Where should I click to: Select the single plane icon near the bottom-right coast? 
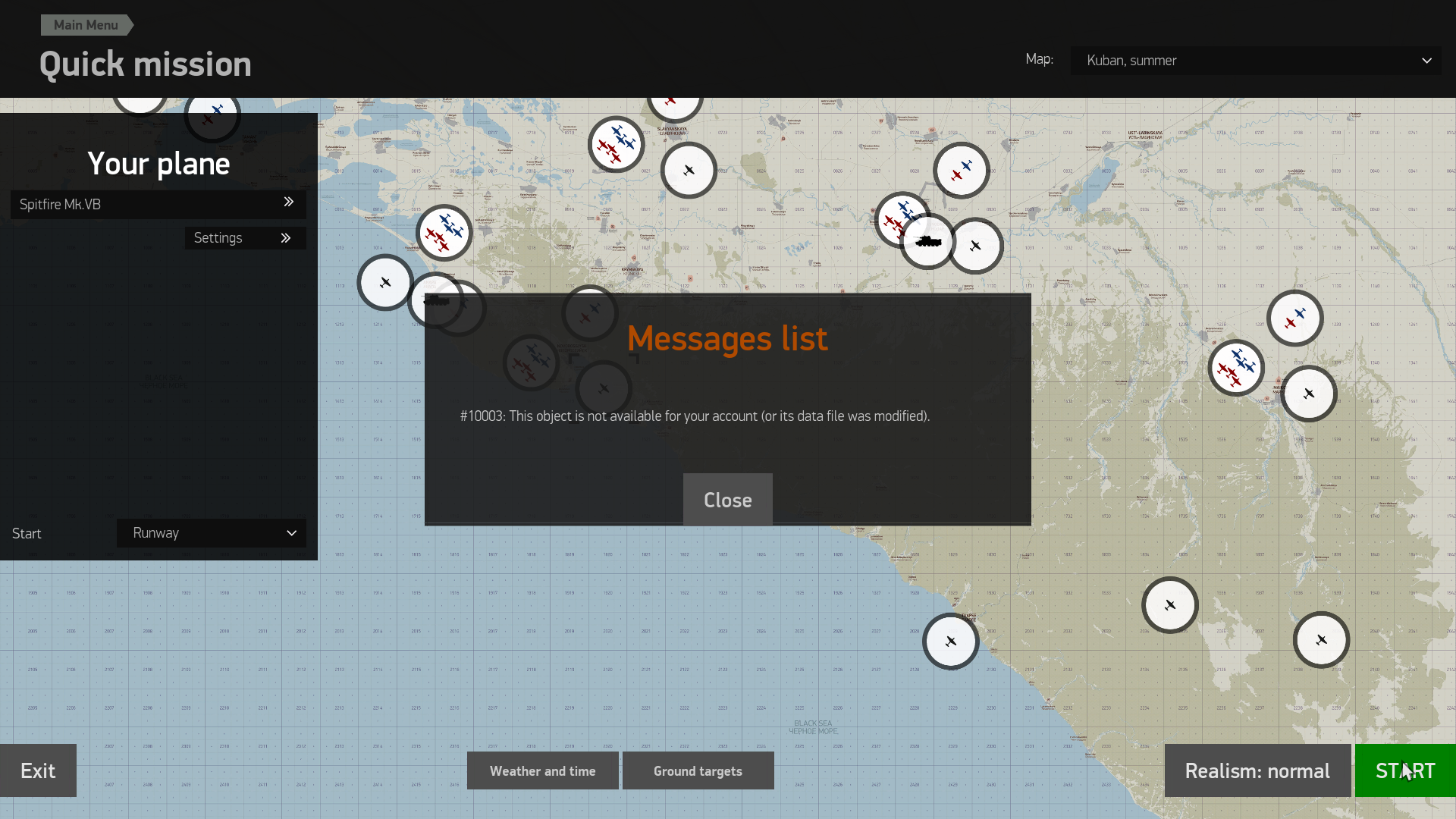(x=1321, y=640)
